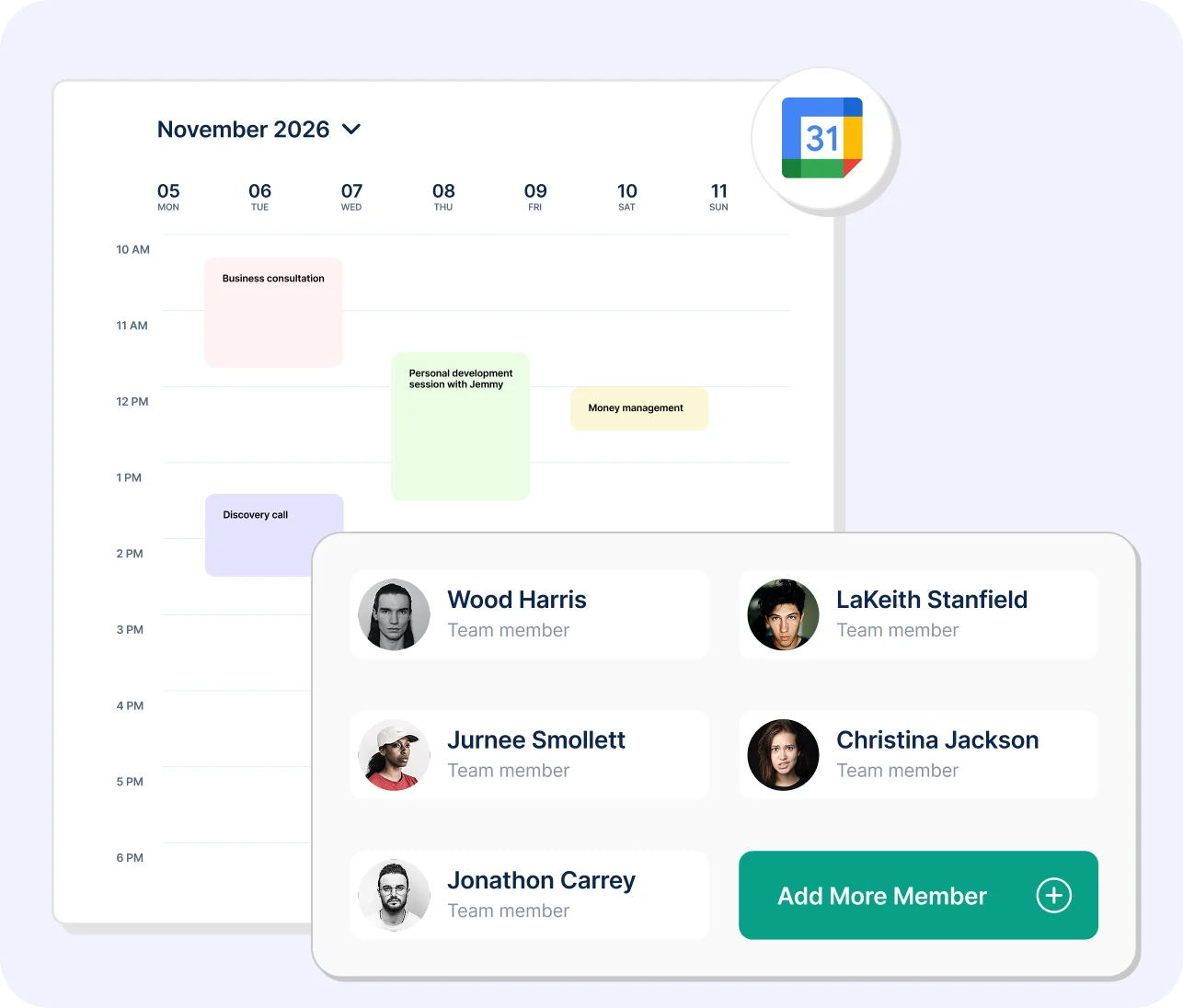
Task: Open the Wood Harris team member card
Action: (528, 614)
